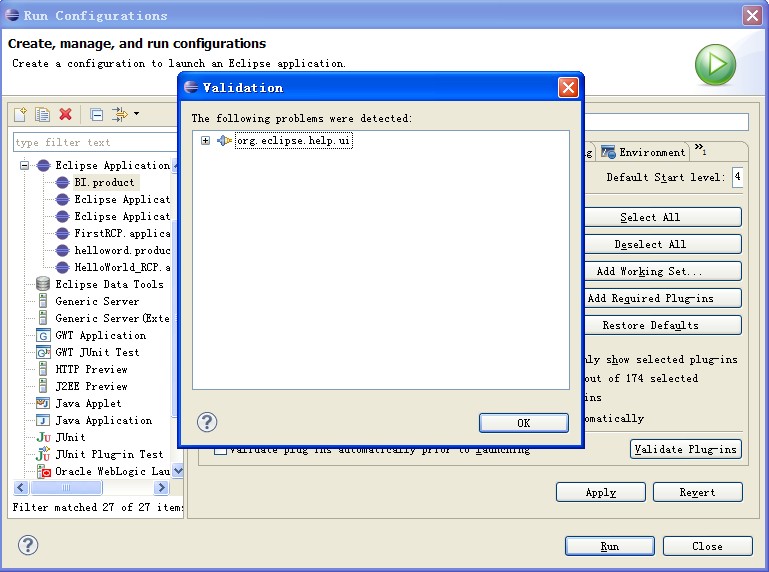
Task: Expand the org.eclipse.help.ui problem node
Action: (x=205, y=141)
